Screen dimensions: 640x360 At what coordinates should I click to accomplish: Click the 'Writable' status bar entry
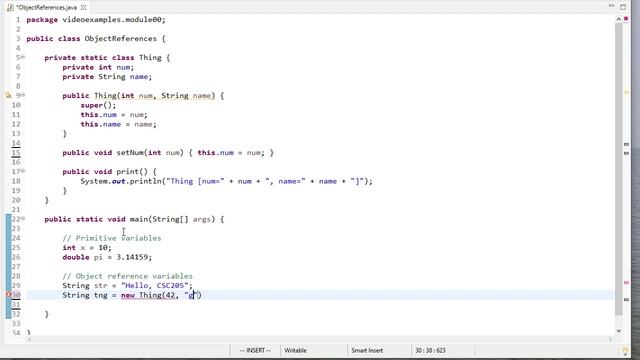(295, 350)
